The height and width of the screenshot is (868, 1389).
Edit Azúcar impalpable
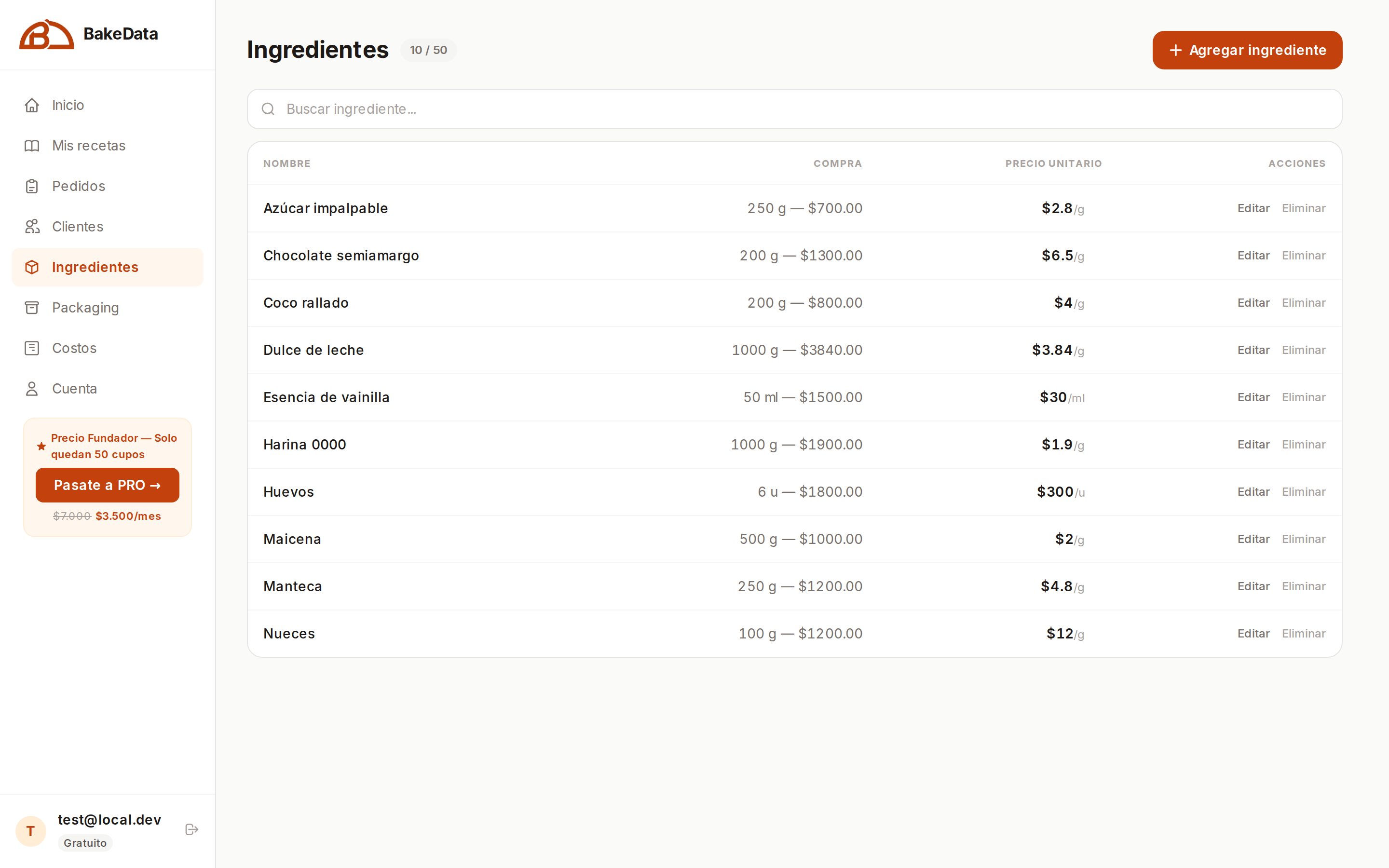tap(1253, 208)
